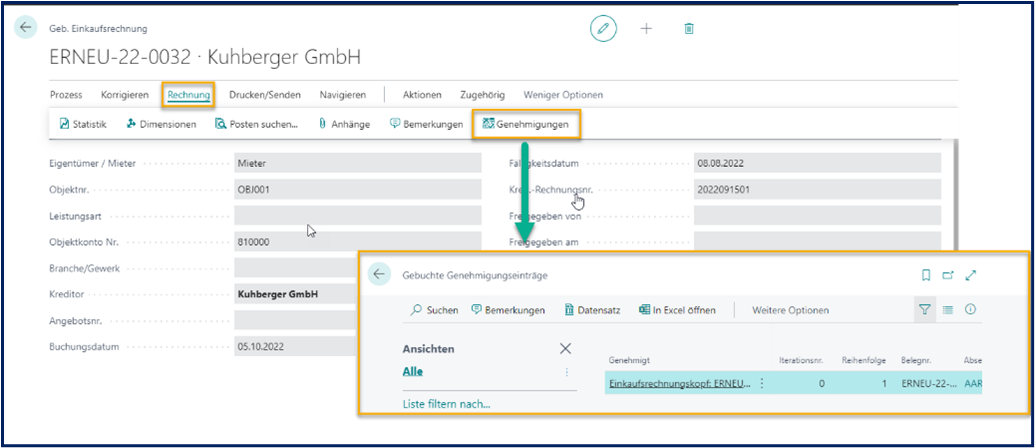Close the Ansichten pane
This screenshot has width=1035, height=448.
pyautogui.click(x=565, y=348)
